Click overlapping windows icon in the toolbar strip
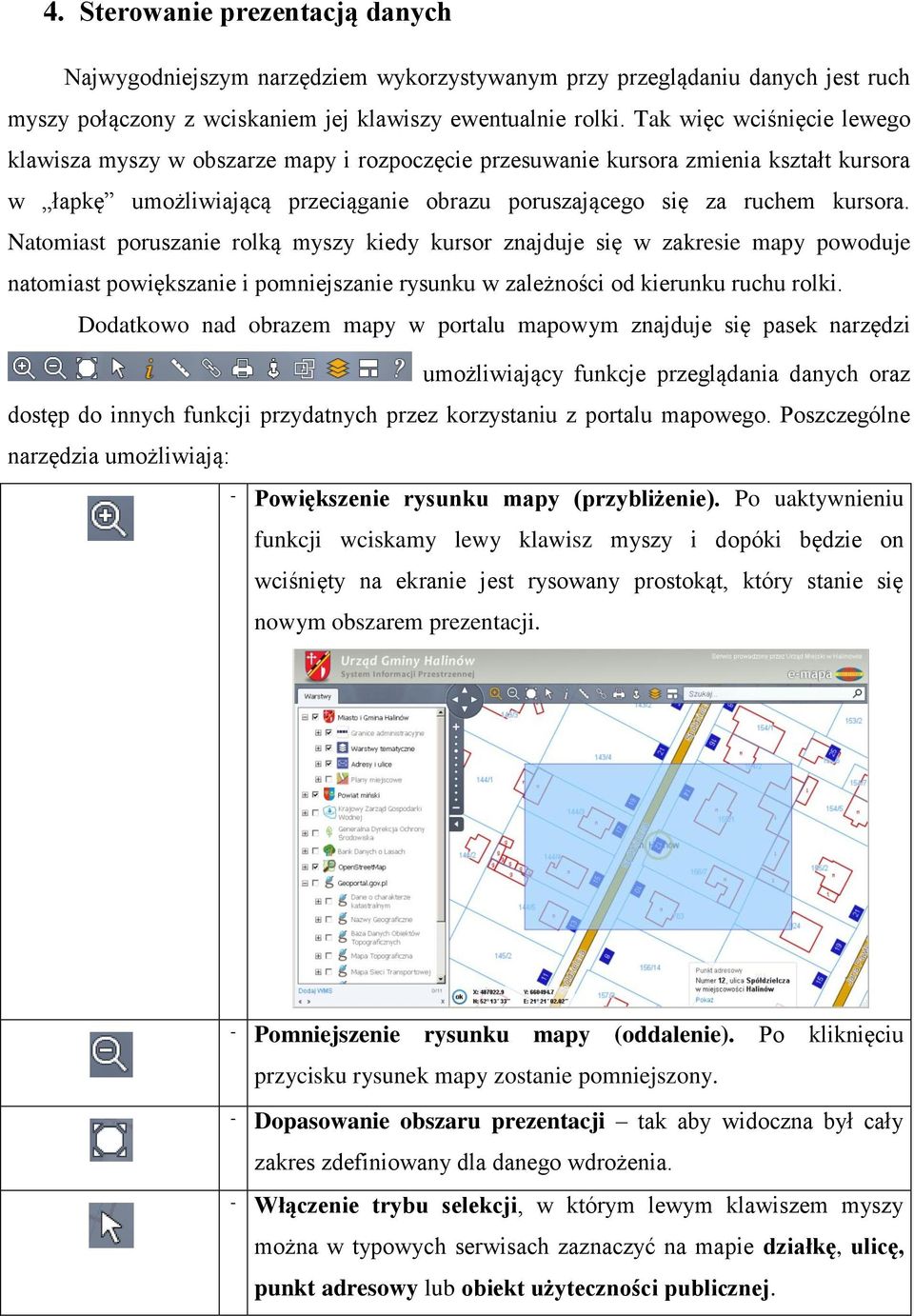914x1316 pixels. click(x=305, y=368)
